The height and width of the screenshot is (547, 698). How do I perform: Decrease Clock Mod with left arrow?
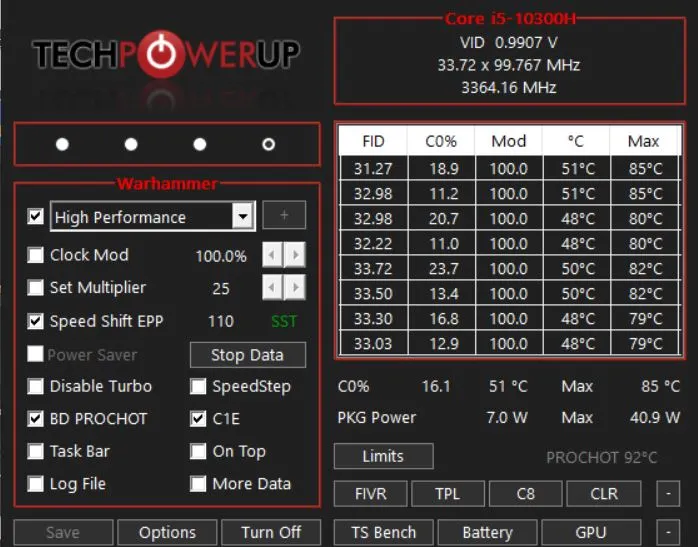click(272, 255)
